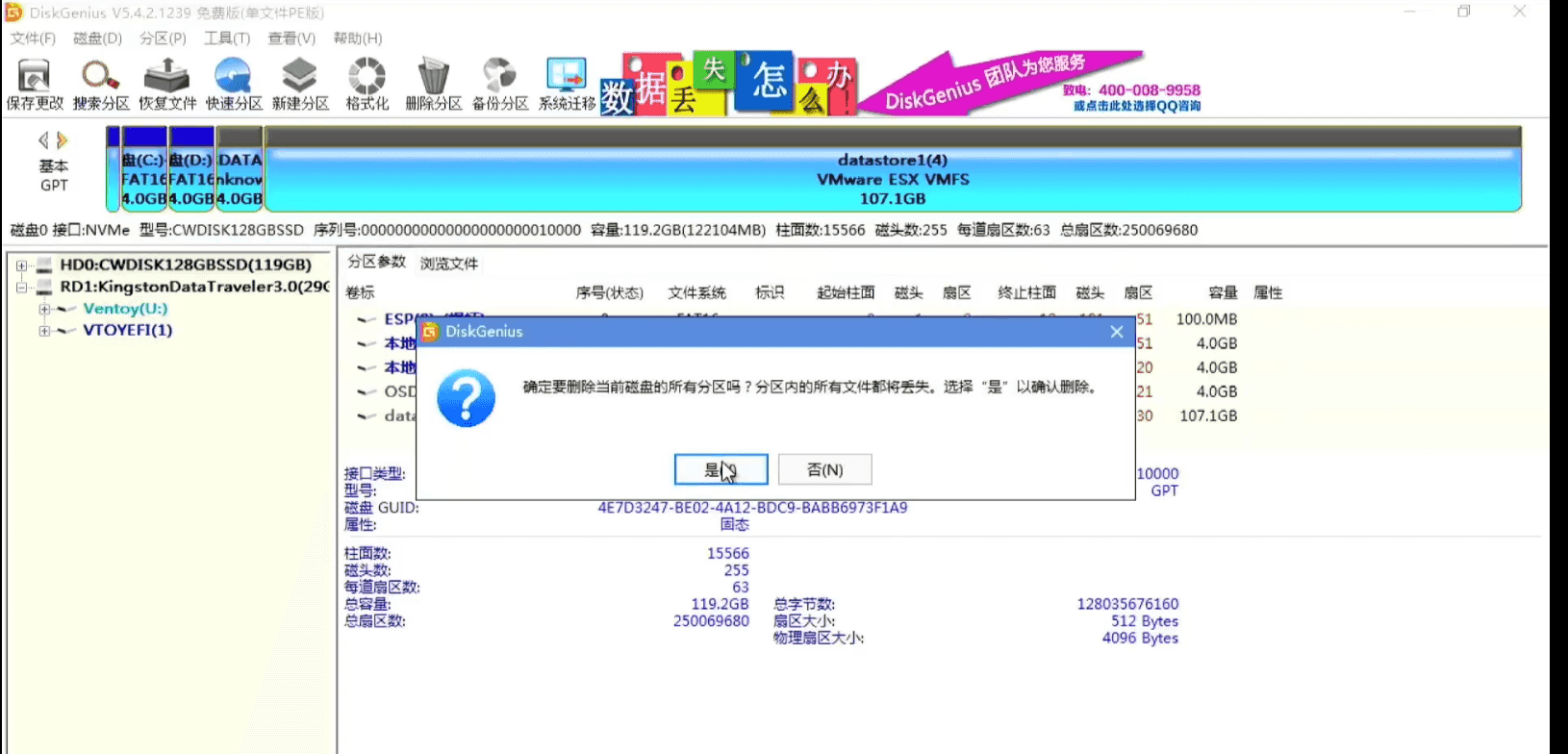Click the disk GUID value 4E7D3247-BE02
Image resolution: width=1568 pixels, height=754 pixels.
(x=752, y=508)
